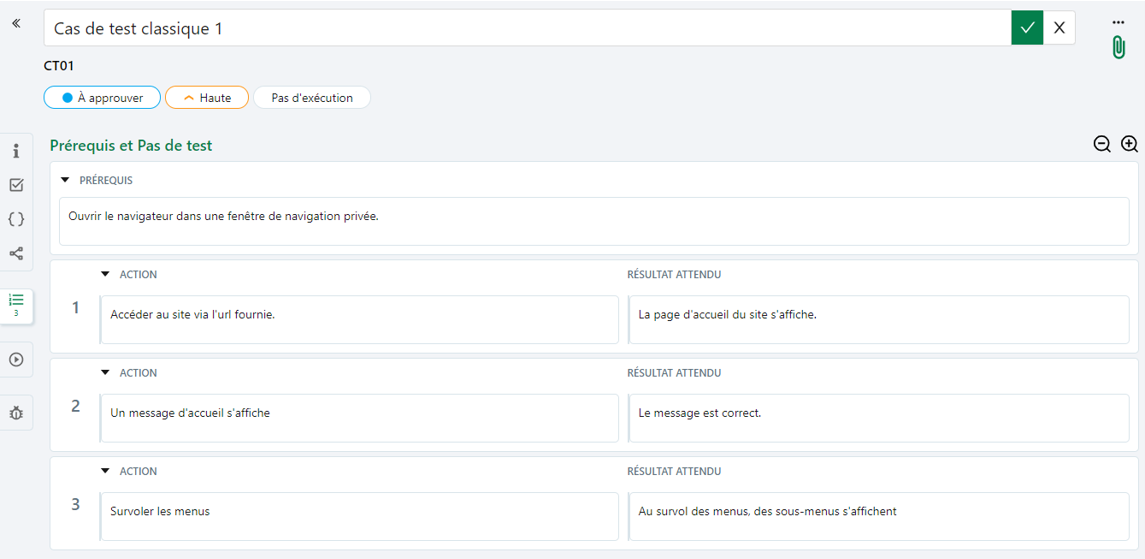Click step 3 RÉSULTAT ATTENDU label
The width and height of the screenshot is (1145, 559).
tap(674, 471)
